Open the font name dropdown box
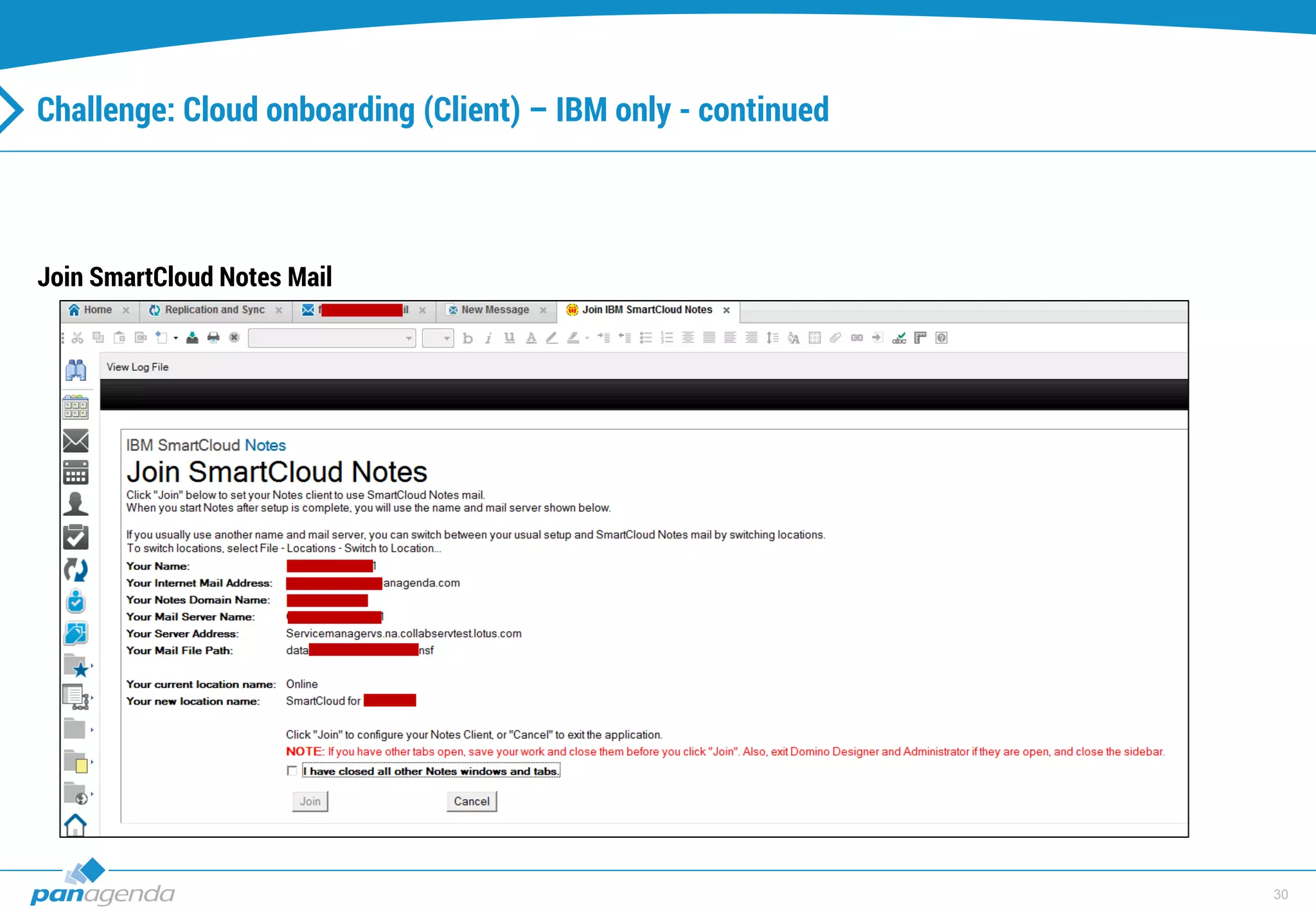The image size is (1316, 911). pyautogui.click(x=332, y=338)
